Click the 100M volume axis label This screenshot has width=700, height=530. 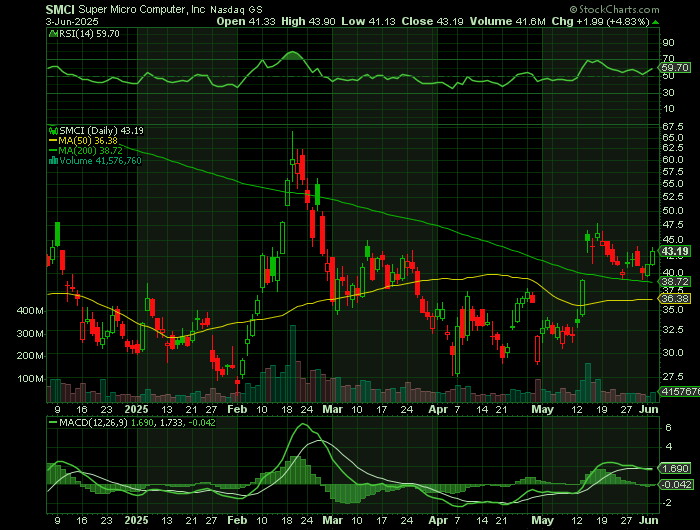pos(30,379)
